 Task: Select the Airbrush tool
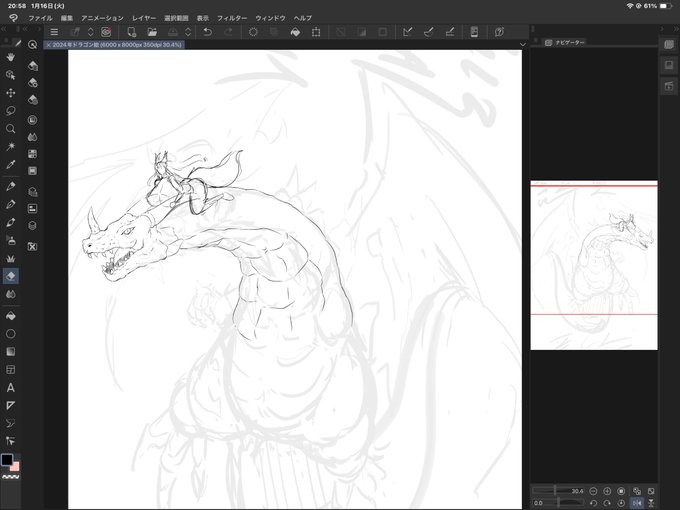click(11, 240)
